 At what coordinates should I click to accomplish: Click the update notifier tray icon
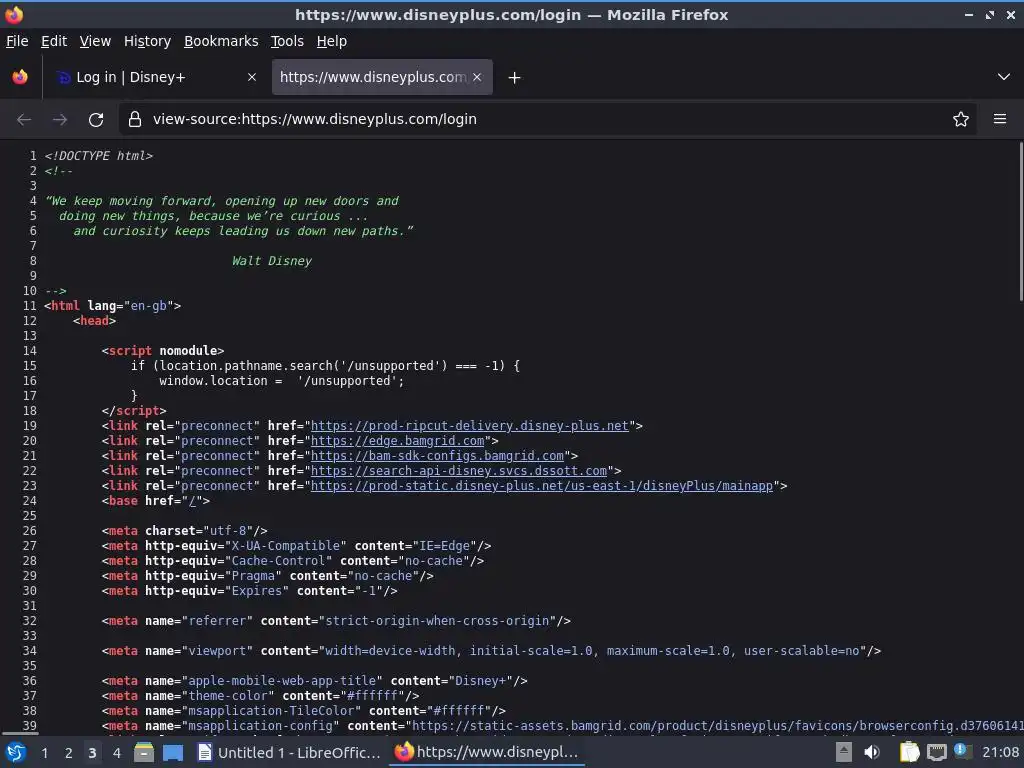click(x=962, y=751)
